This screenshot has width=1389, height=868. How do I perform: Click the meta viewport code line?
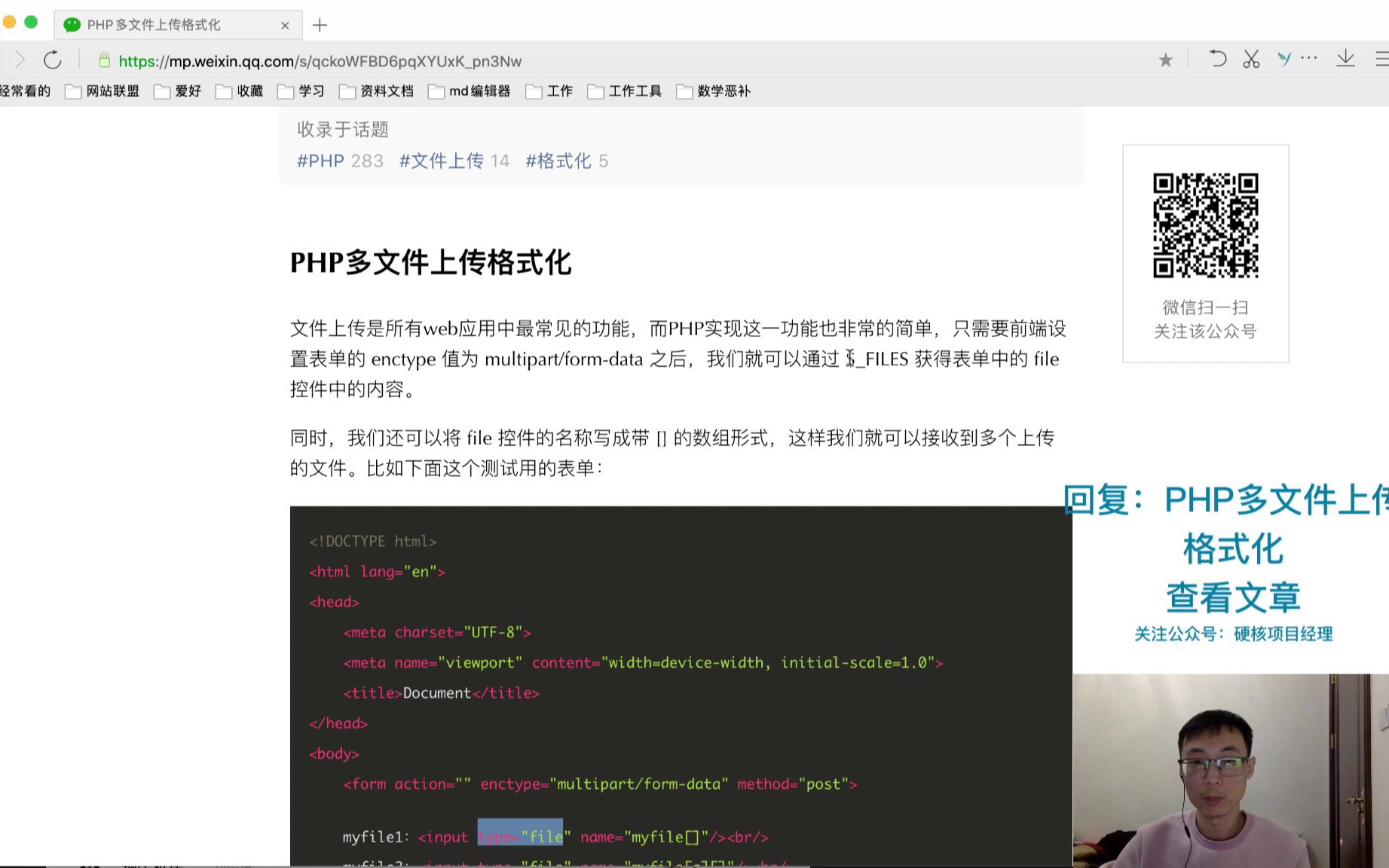[643, 662]
